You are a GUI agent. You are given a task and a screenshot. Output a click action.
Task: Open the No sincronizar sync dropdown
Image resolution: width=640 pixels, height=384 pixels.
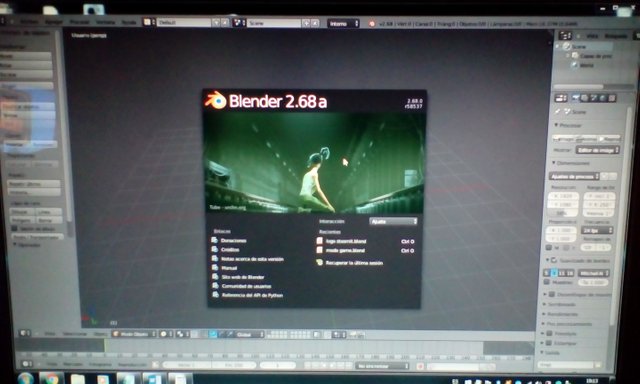tap(382, 366)
